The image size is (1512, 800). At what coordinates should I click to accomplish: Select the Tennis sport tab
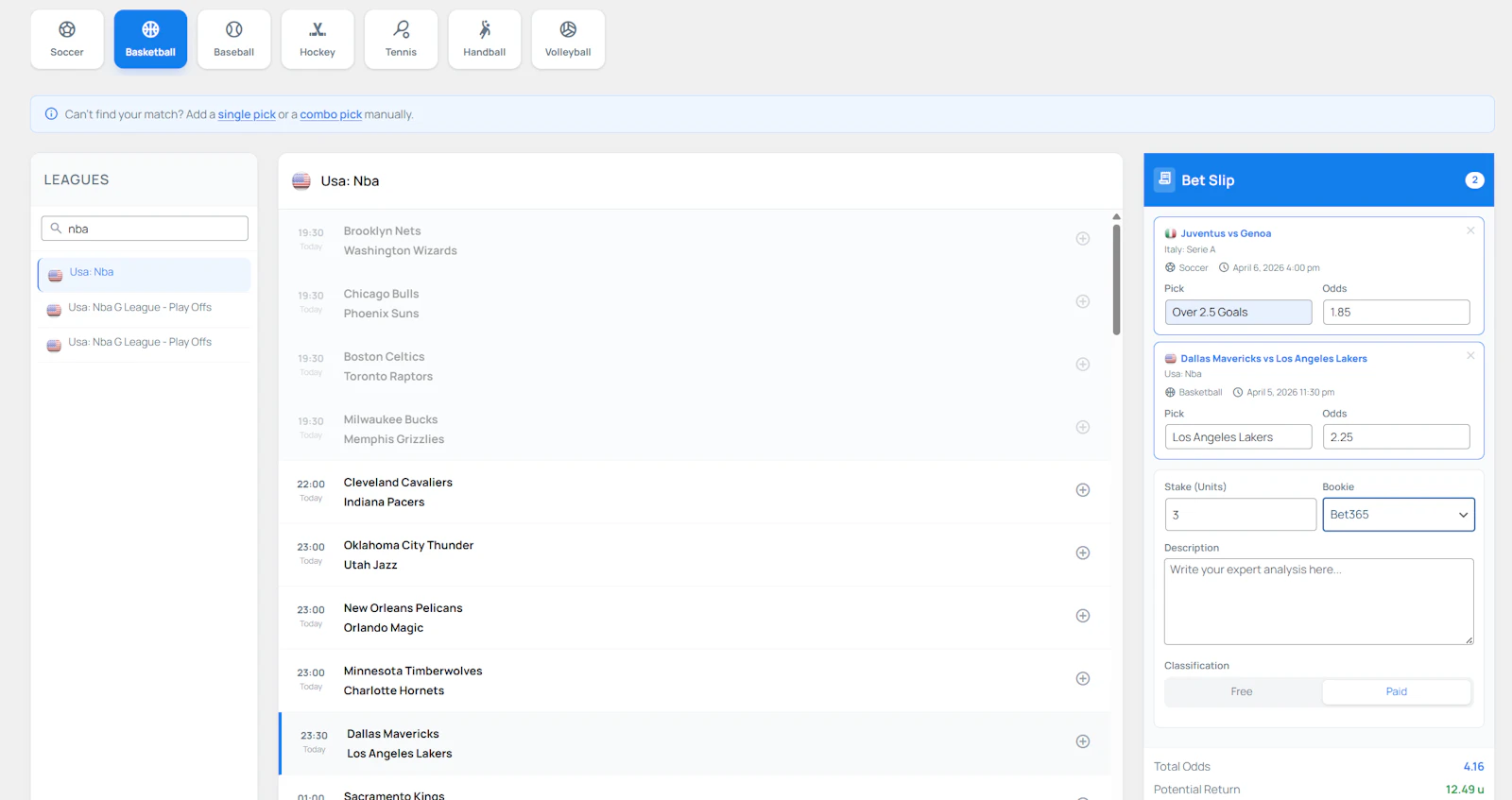pyautogui.click(x=401, y=40)
